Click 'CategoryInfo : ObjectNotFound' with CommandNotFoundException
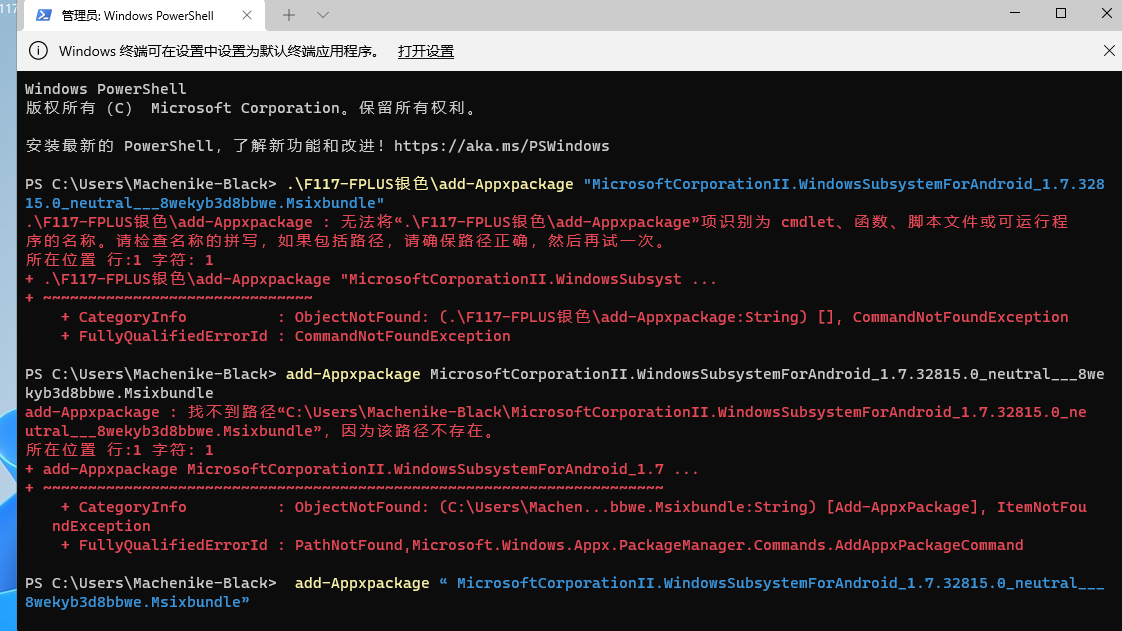 click(565, 317)
